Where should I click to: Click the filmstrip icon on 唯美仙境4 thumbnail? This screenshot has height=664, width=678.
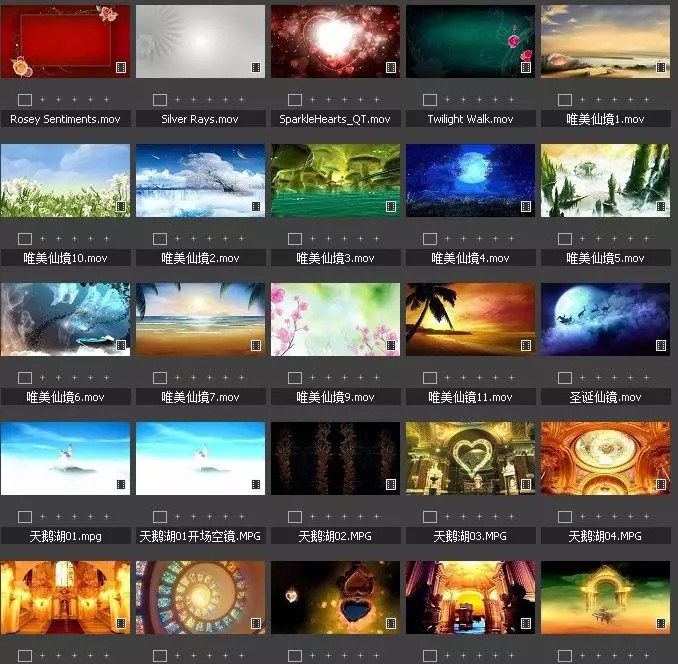526,206
